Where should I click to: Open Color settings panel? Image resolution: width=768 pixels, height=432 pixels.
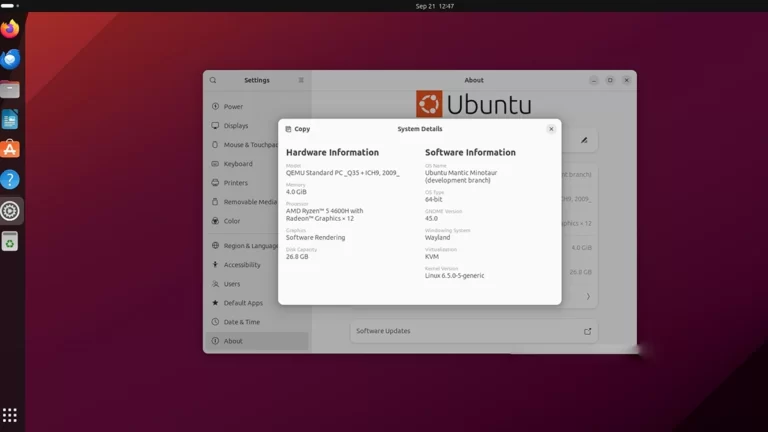(x=257, y=221)
